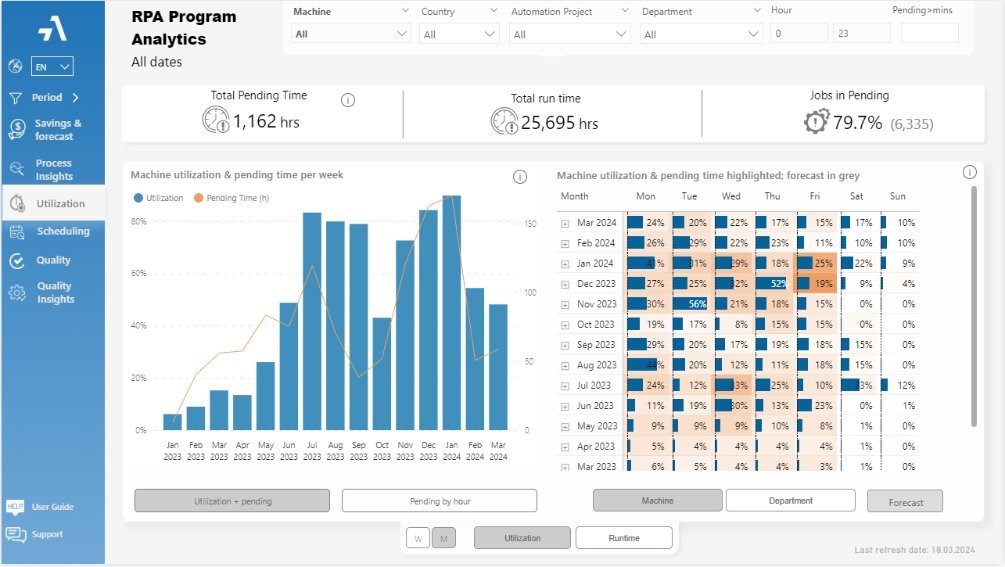Expand the Jan 2024 month row
1005x567 pixels.
point(565,264)
